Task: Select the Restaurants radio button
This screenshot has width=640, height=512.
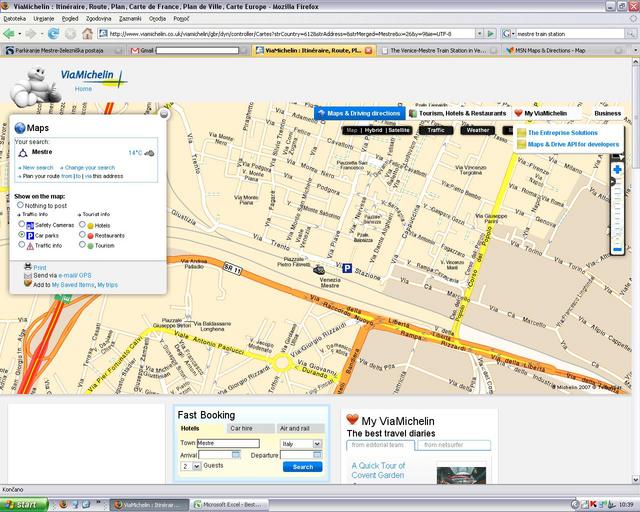Action: click(82, 235)
